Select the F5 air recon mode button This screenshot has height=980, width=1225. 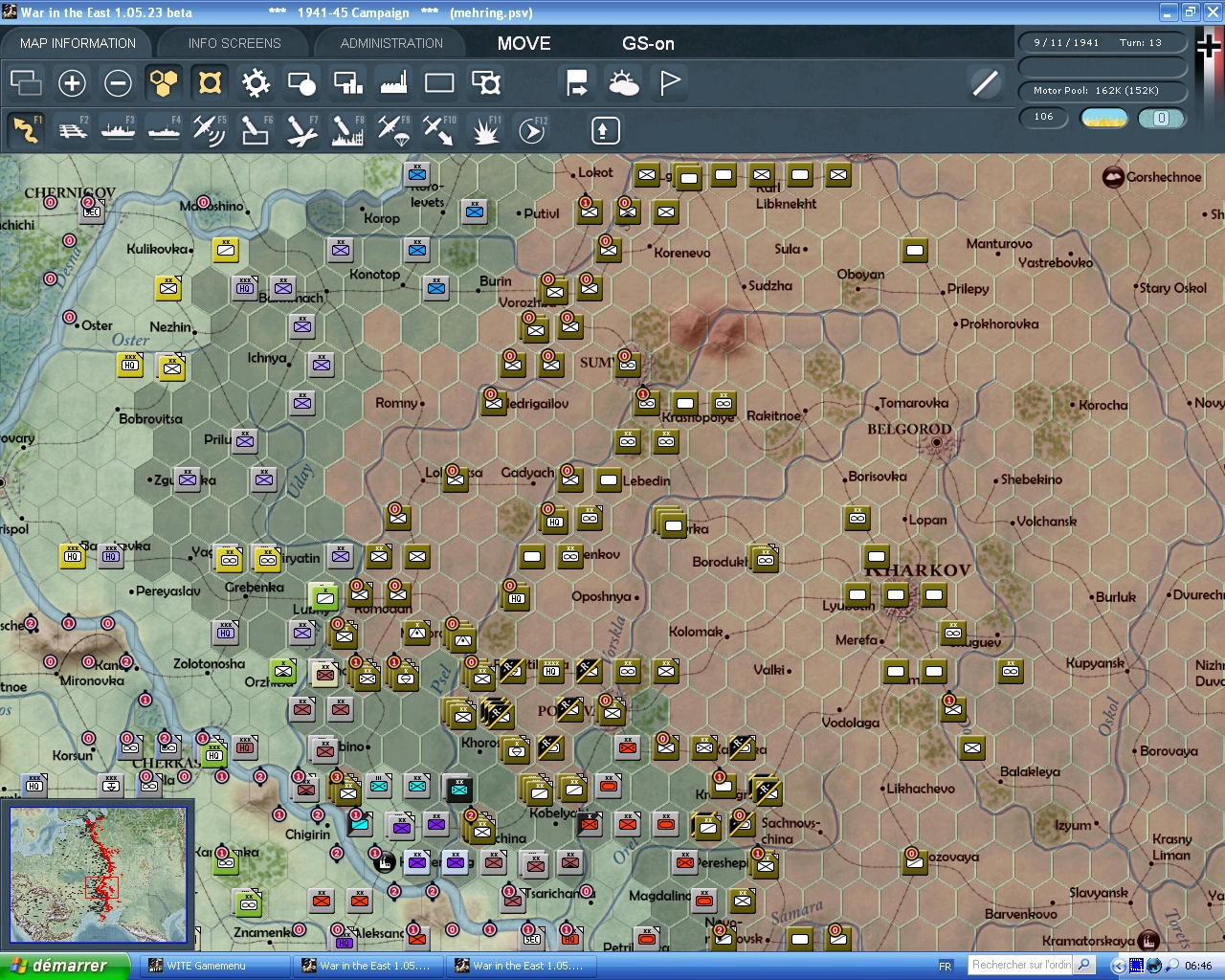[x=210, y=129]
